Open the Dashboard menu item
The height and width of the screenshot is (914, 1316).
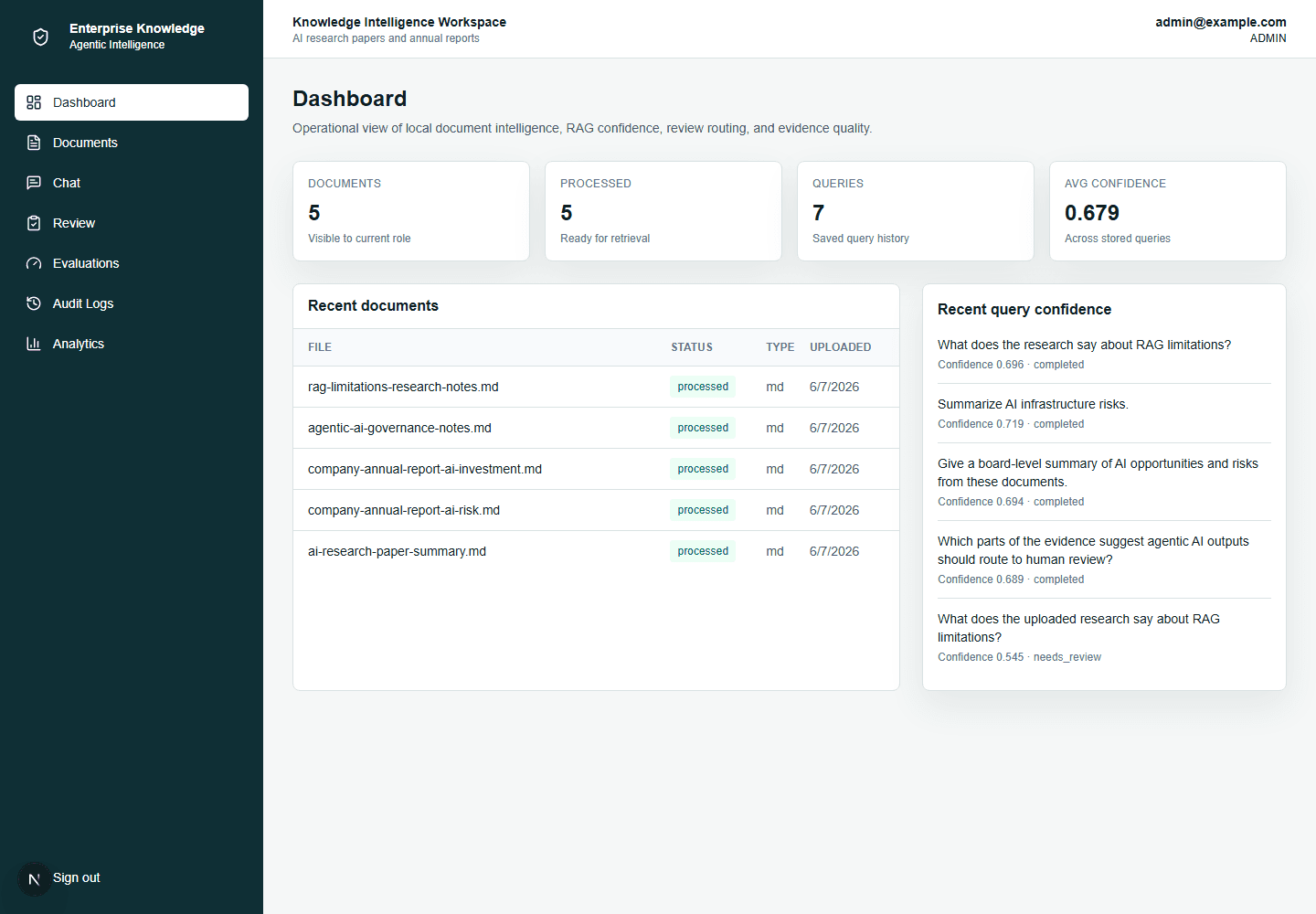click(x=132, y=102)
